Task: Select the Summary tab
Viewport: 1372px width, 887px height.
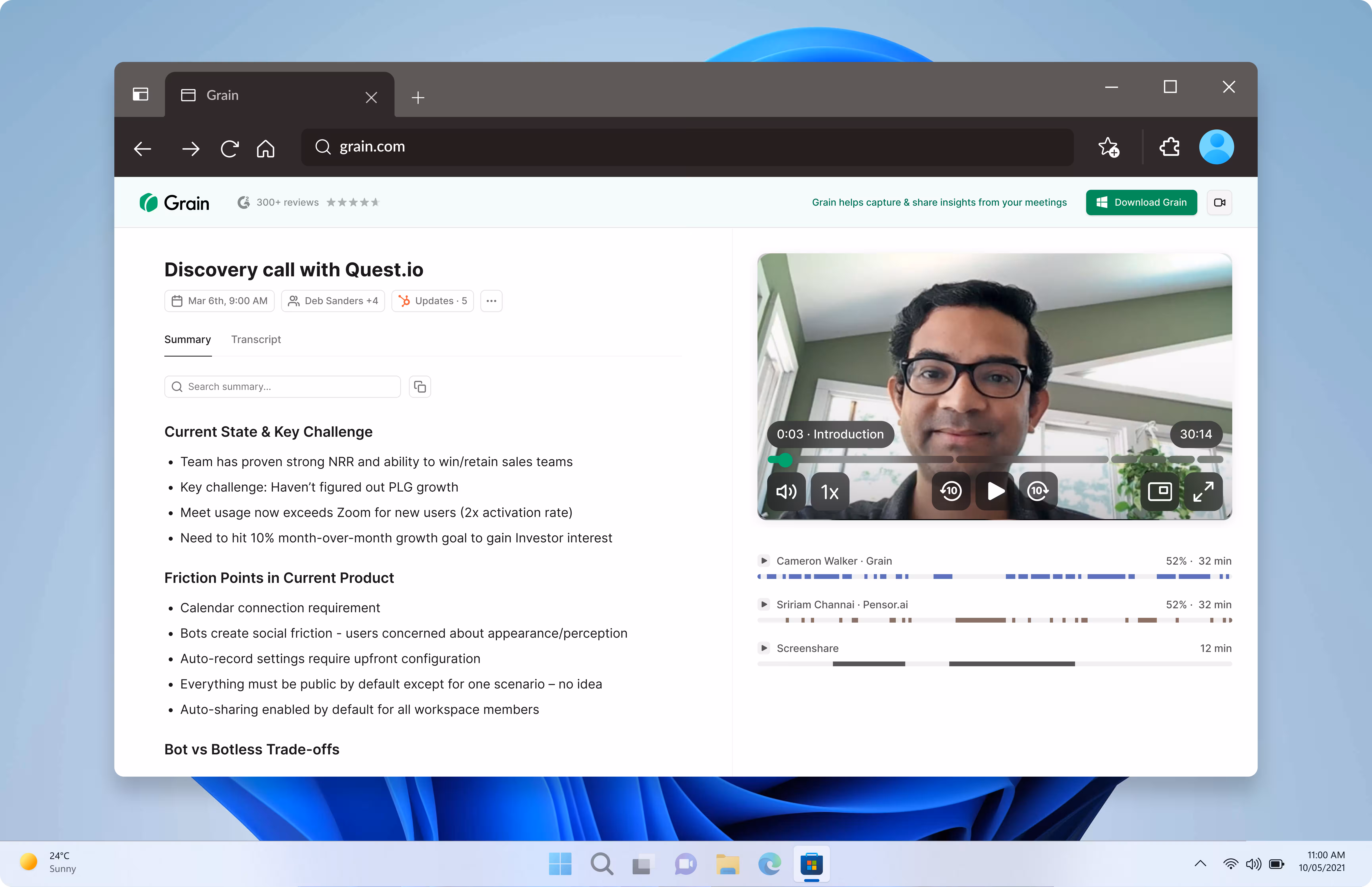Action: (x=188, y=339)
